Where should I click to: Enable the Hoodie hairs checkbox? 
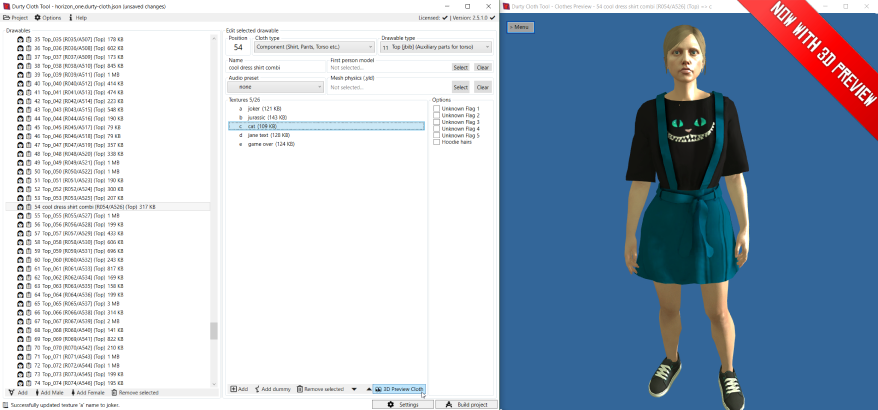pyautogui.click(x=436, y=142)
